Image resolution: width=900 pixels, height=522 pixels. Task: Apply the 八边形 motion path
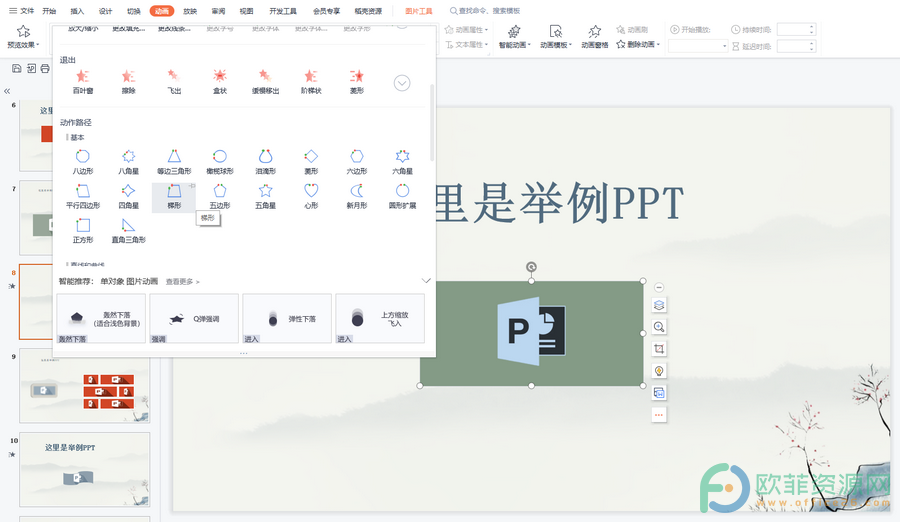point(83,161)
